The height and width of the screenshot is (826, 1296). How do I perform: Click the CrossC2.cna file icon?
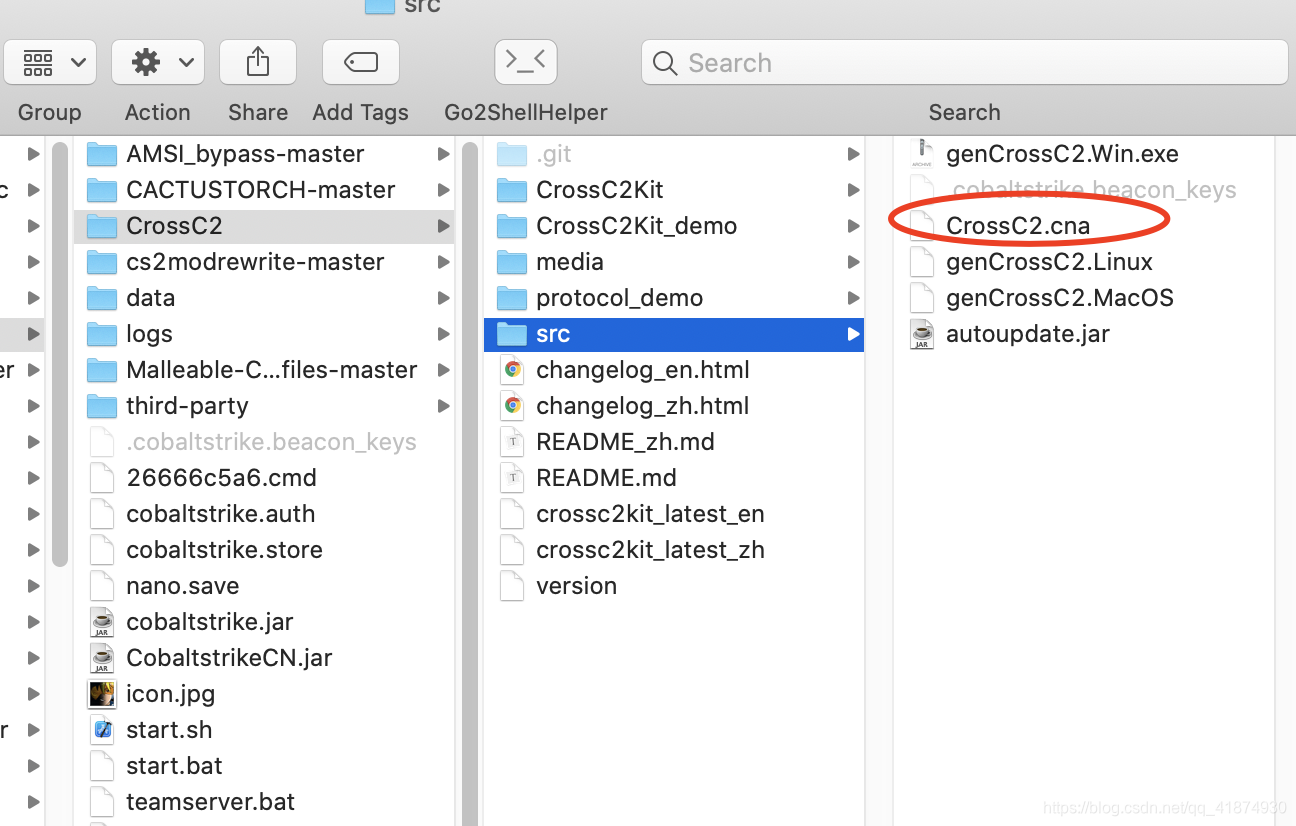point(922,226)
